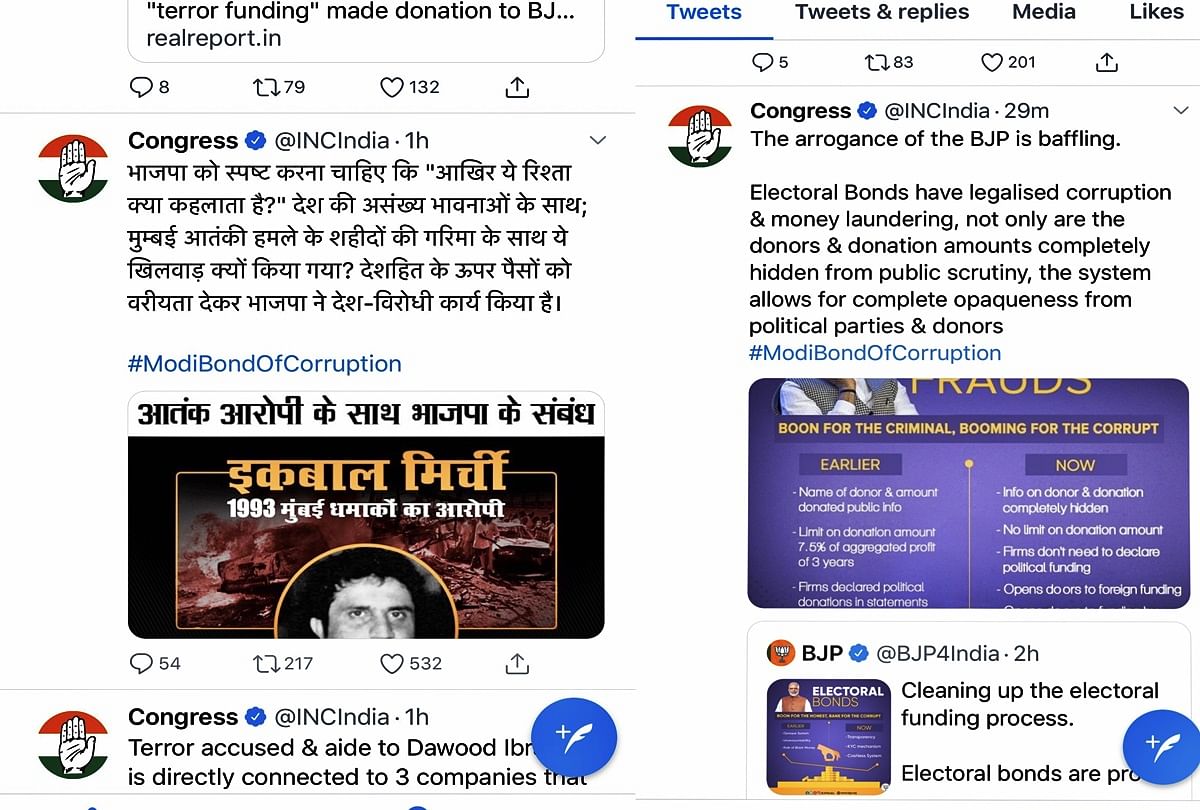
Task: Open the realreport.in link card
Action: (x=366, y=28)
